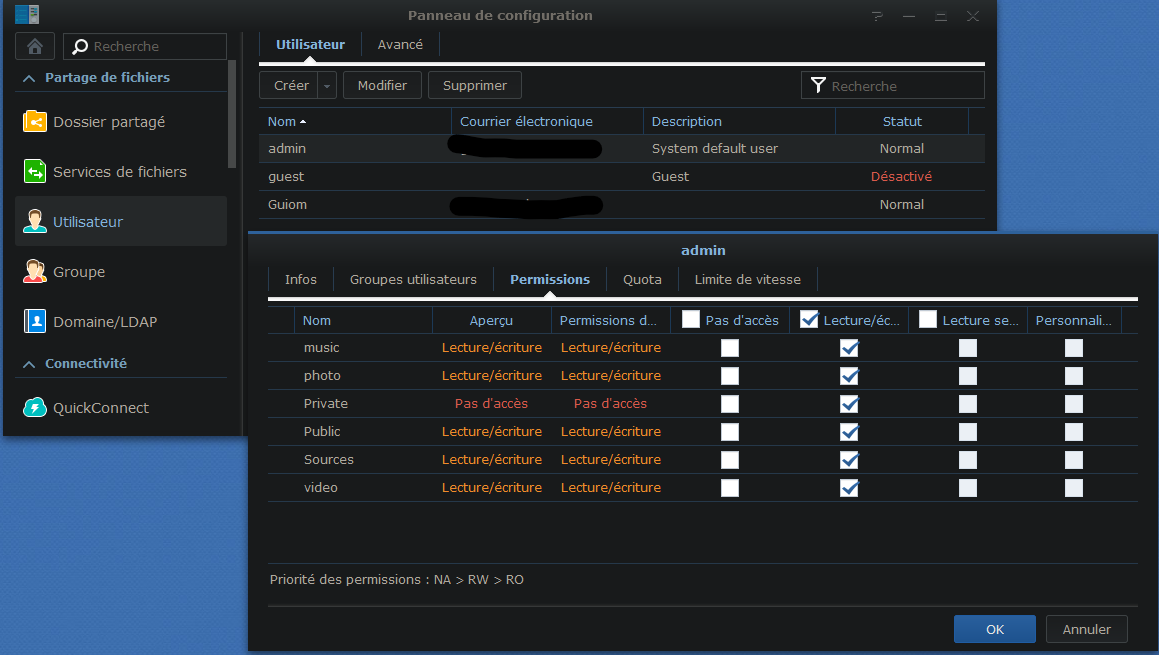Select the Utilisateur tab at top
The height and width of the screenshot is (655, 1159).
[x=310, y=44]
